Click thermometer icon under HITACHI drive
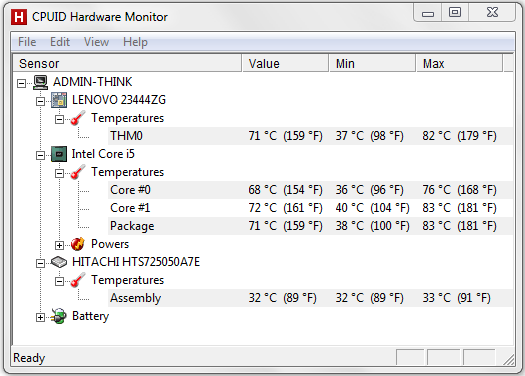Image resolution: width=525 pixels, height=376 pixels. [78, 280]
